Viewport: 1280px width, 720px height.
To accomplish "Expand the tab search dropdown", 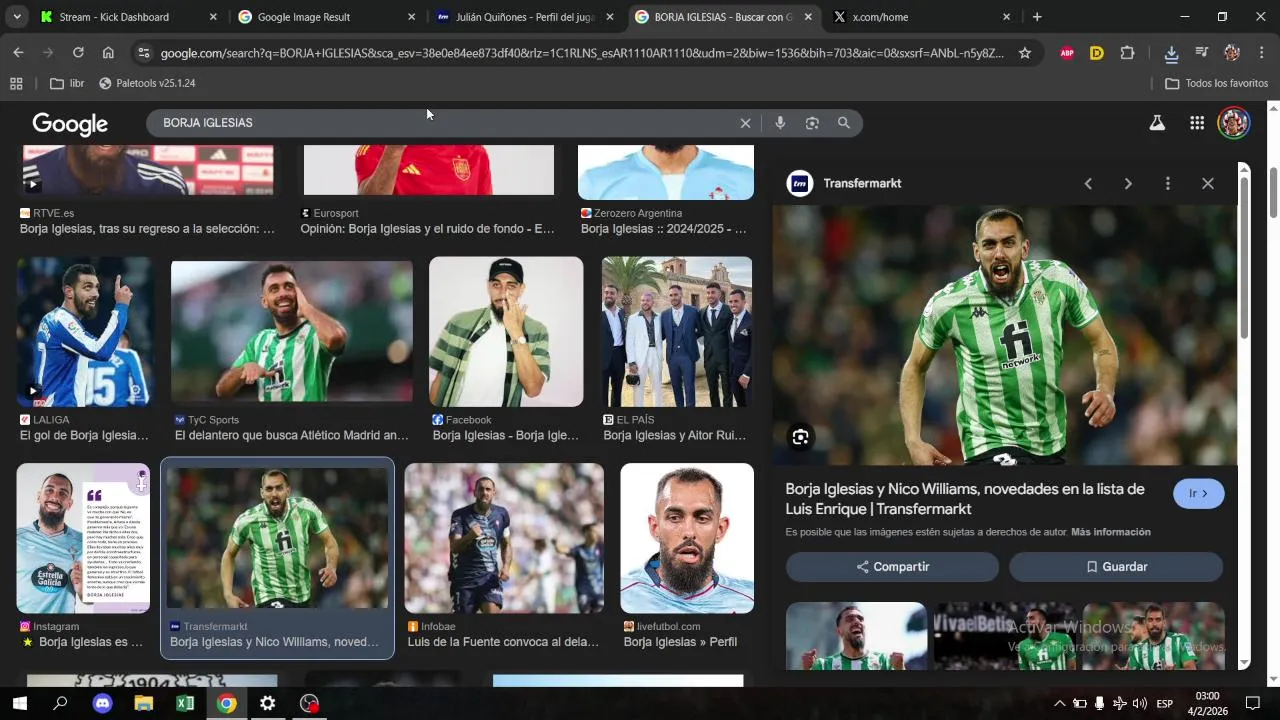I will 17,17.
